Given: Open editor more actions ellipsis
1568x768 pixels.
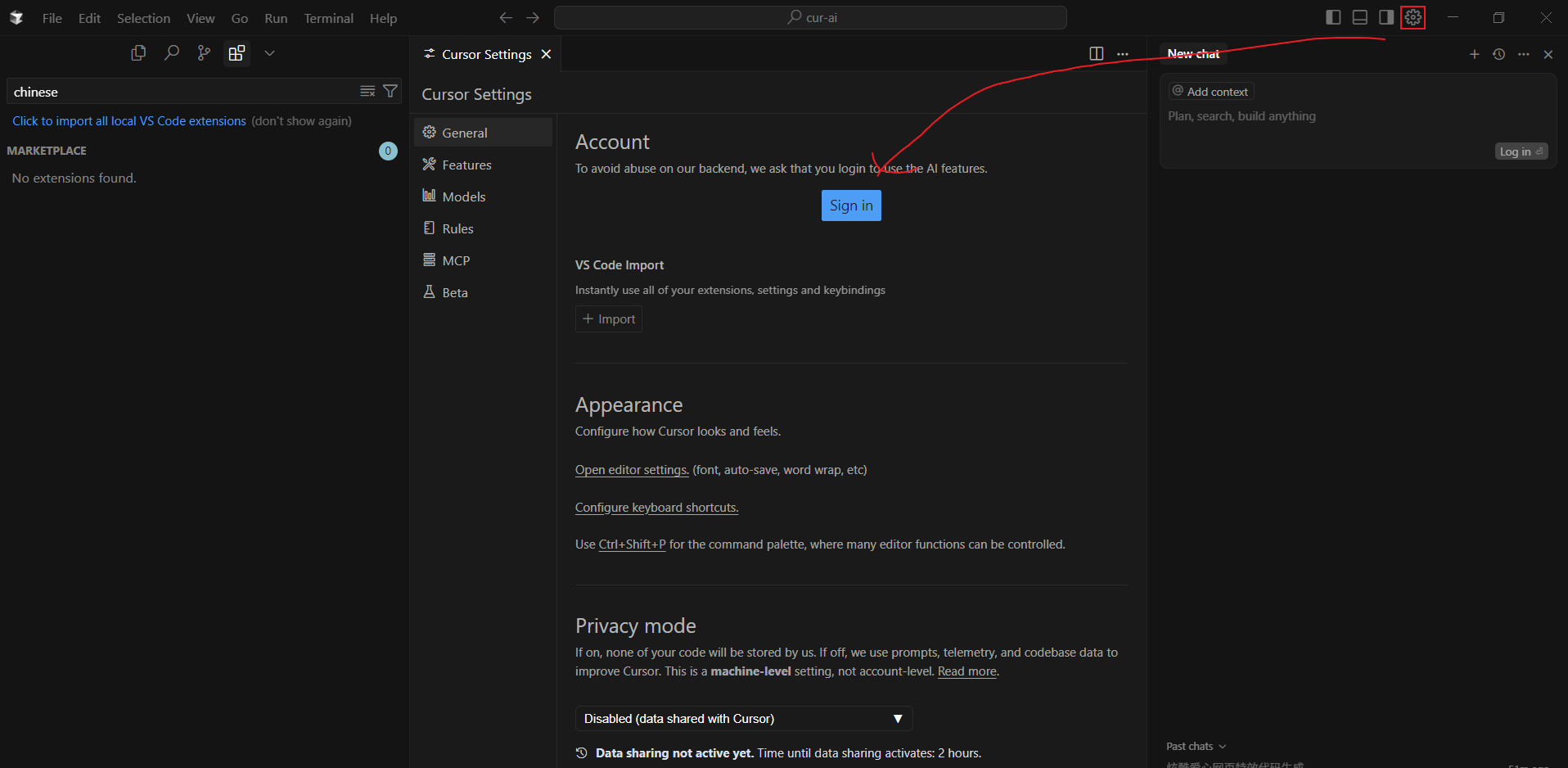Looking at the screenshot, I should pos(1123,53).
